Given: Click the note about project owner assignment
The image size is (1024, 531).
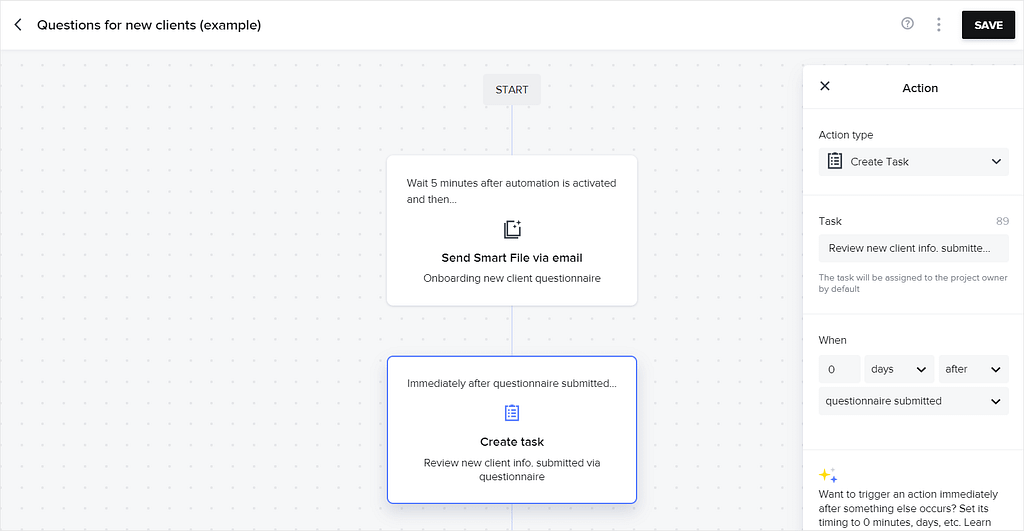Looking at the screenshot, I should coord(913,283).
